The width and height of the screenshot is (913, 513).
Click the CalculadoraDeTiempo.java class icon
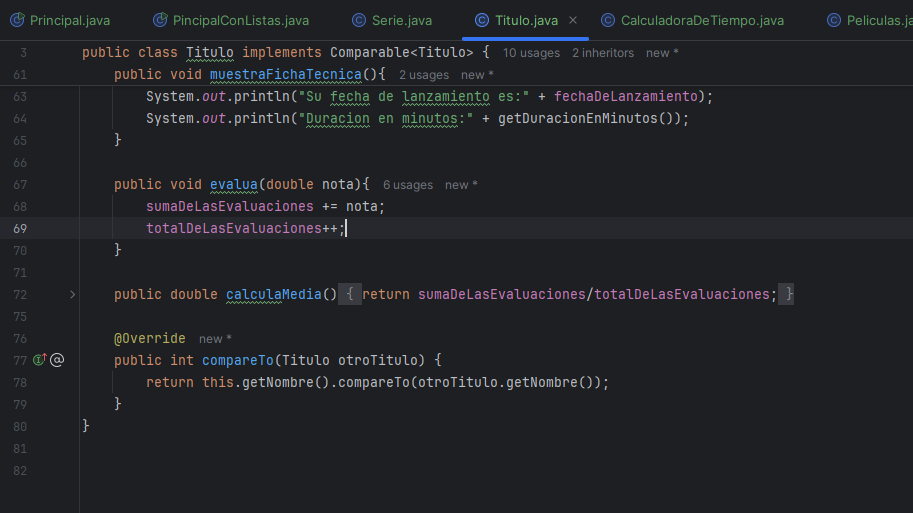(x=608, y=20)
